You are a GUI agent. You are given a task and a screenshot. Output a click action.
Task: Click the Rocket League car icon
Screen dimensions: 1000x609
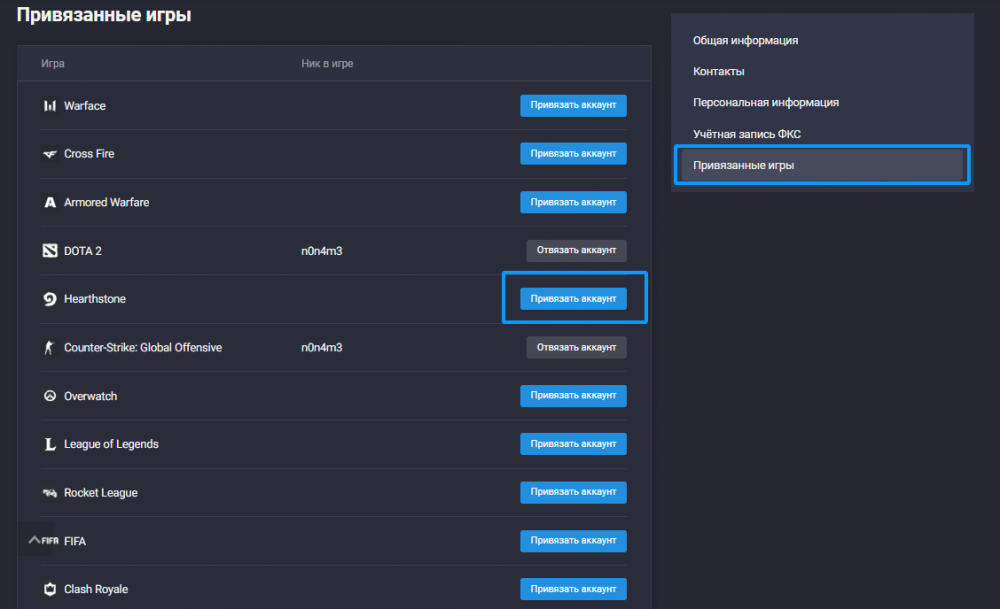50,492
